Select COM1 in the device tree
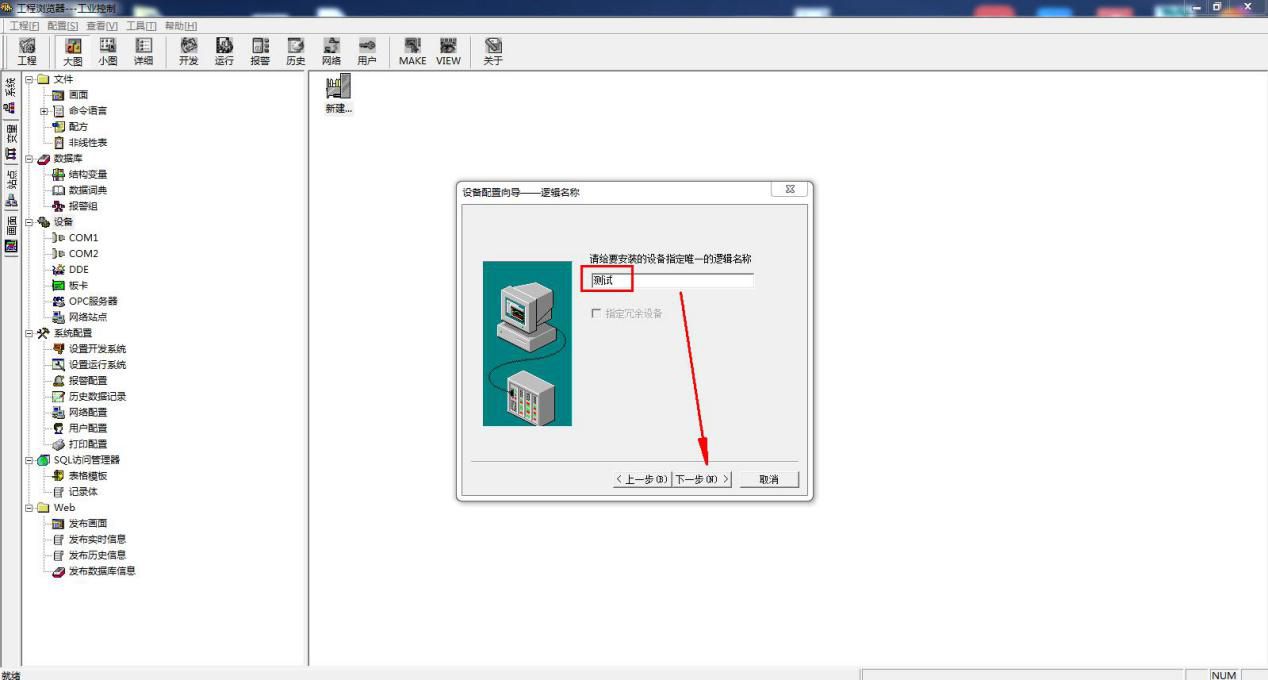The image size is (1268, 680). (83, 238)
